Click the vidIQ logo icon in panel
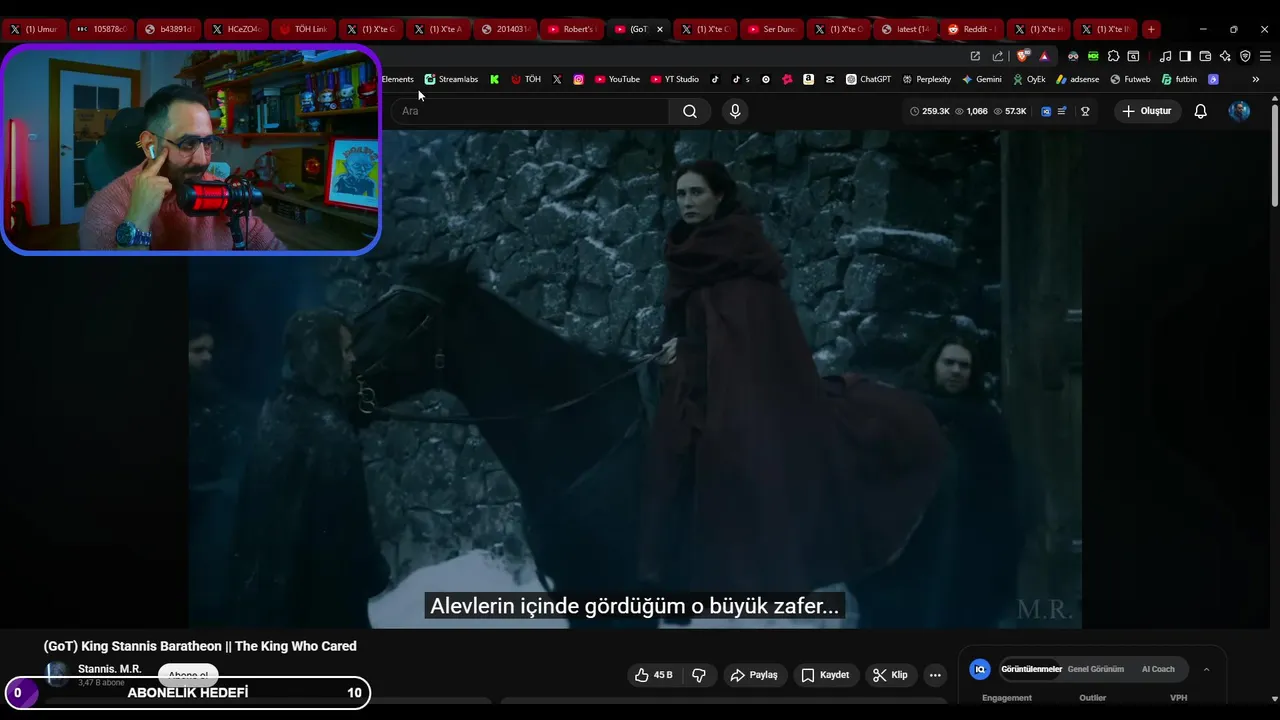The image size is (1280, 720). click(x=980, y=669)
